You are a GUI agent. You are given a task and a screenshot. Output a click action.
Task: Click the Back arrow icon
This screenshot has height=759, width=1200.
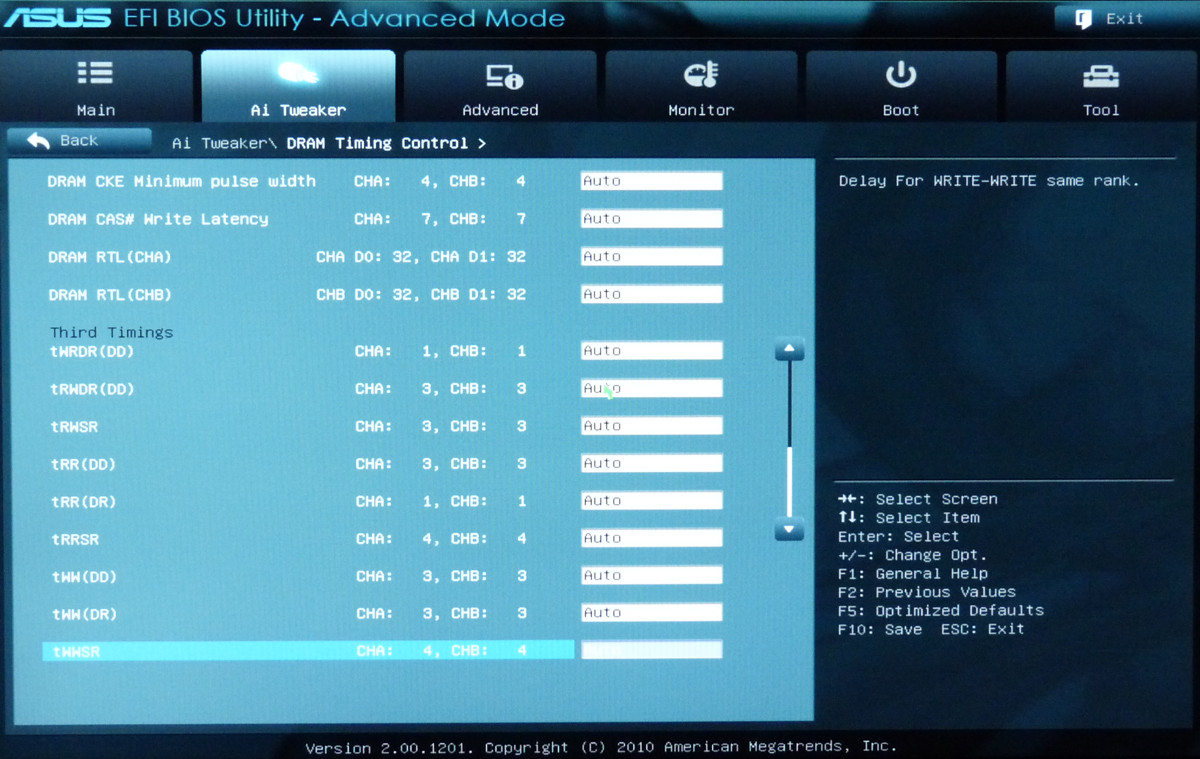point(38,140)
